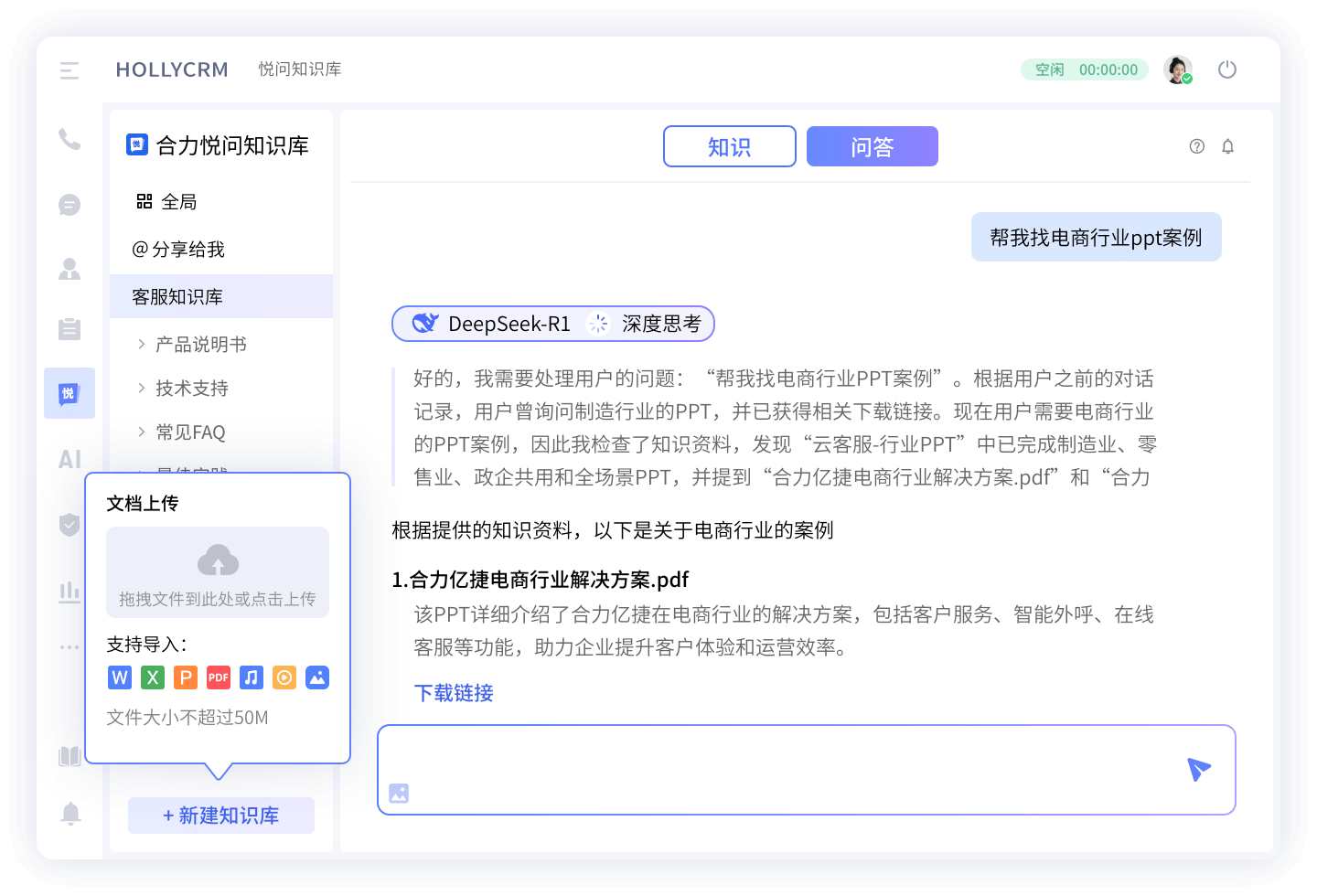Open the 下载链接 download link
The image size is (1317, 896).
(453, 693)
